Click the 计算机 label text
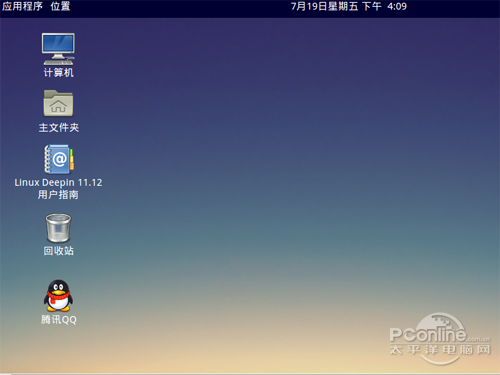 point(58,72)
